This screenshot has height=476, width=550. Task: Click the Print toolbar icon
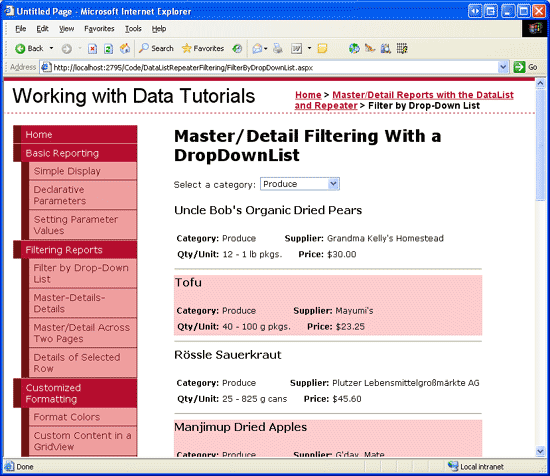[278, 48]
